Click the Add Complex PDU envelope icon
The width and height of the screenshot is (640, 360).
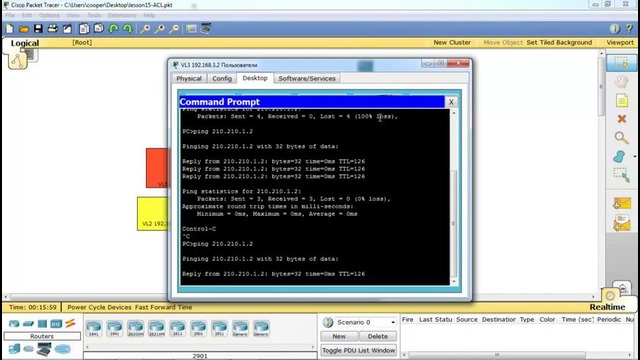622,223
